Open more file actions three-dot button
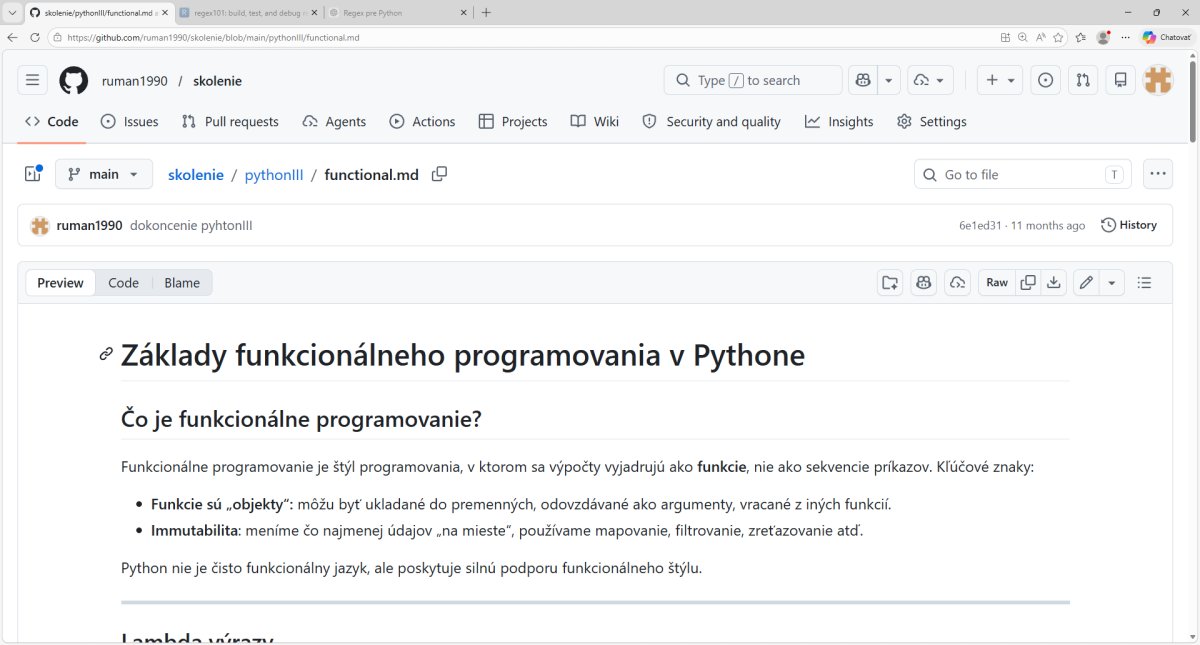This screenshot has height=645, width=1200. 1158,174
